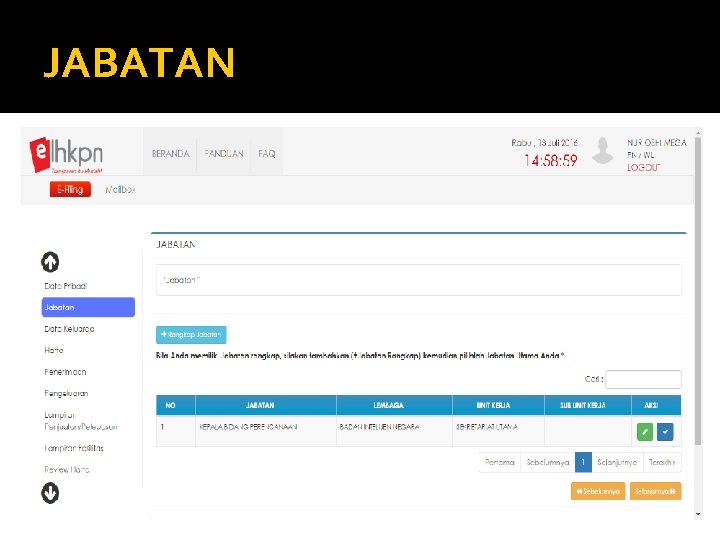Image resolution: width=720 pixels, height=540 pixels.
Task: Go to Harta section
Action: (54, 350)
